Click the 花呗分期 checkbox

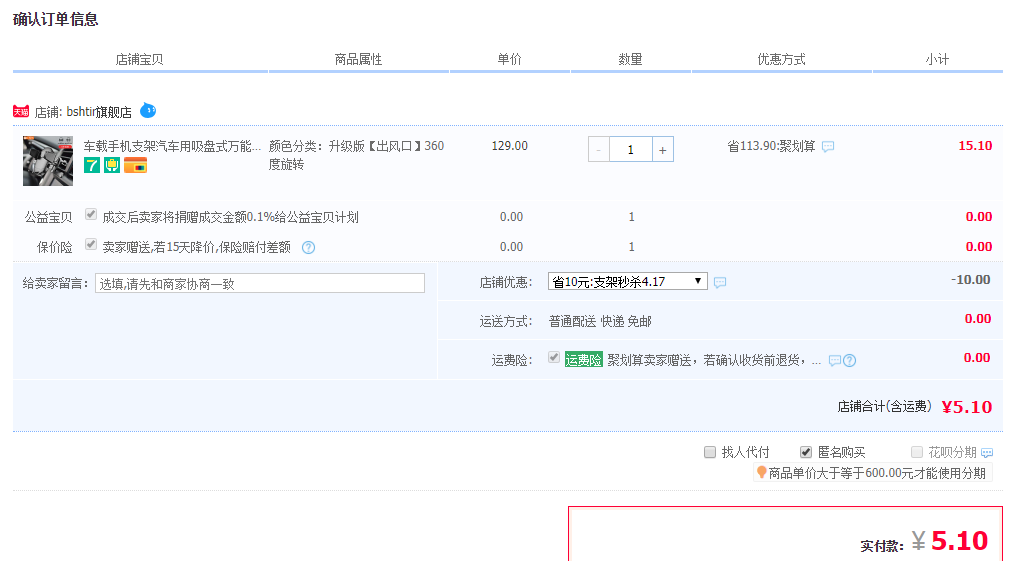917,452
